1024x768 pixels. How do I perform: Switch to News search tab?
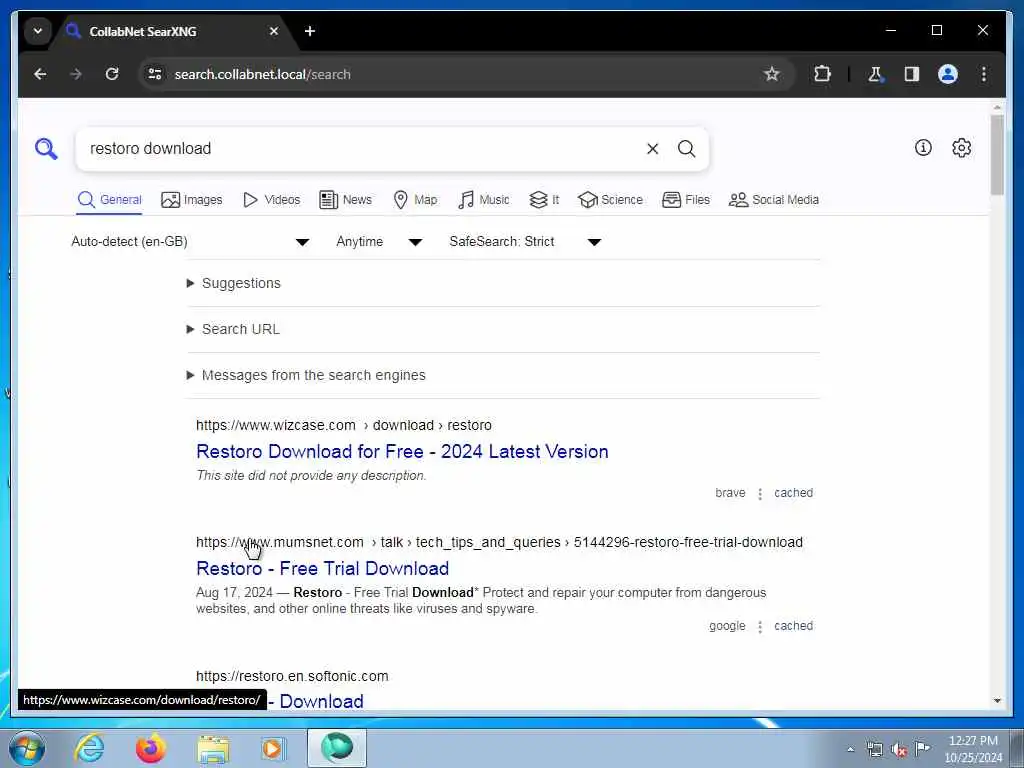point(345,200)
